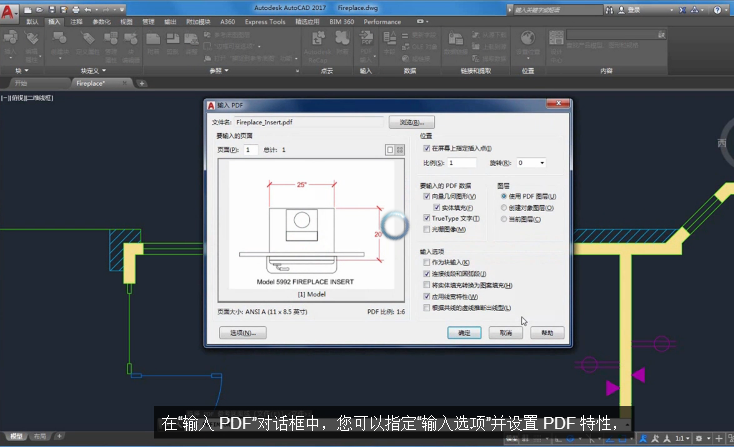Enable the 作为块输入 checkbox
The image size is (734, 447).
point(427,262)
